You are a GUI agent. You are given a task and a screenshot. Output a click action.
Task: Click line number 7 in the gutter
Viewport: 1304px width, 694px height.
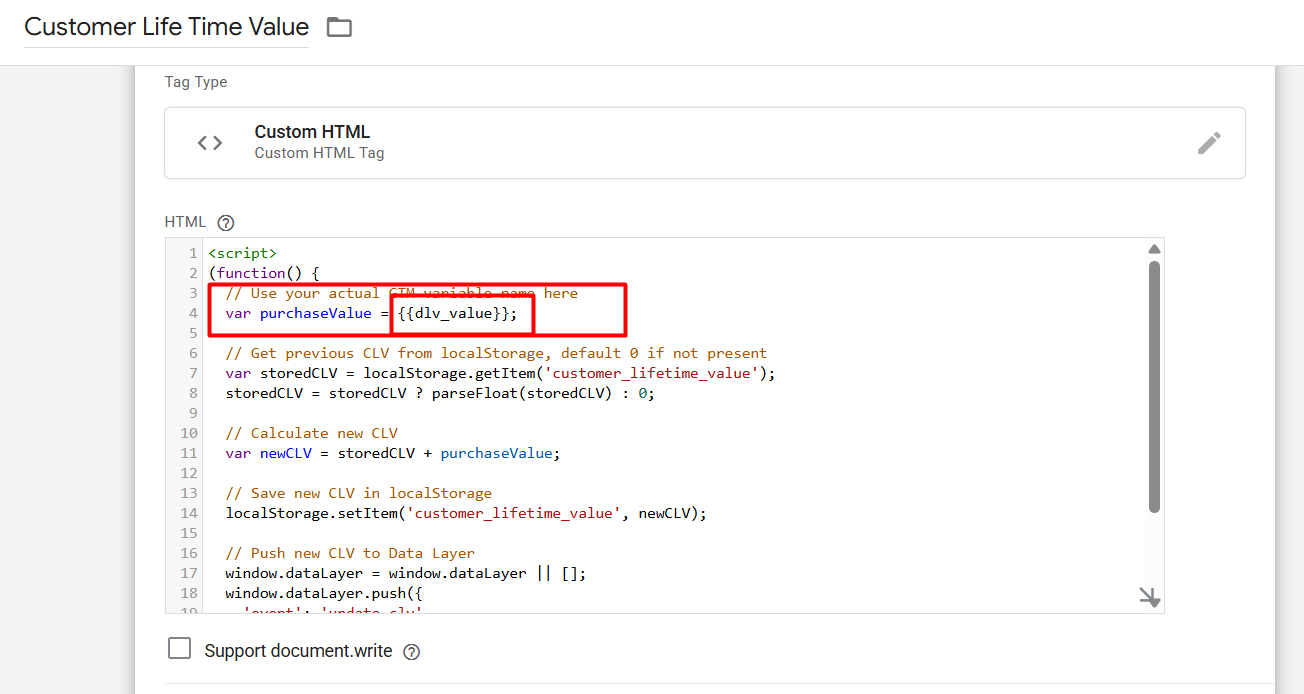[193, 374]
